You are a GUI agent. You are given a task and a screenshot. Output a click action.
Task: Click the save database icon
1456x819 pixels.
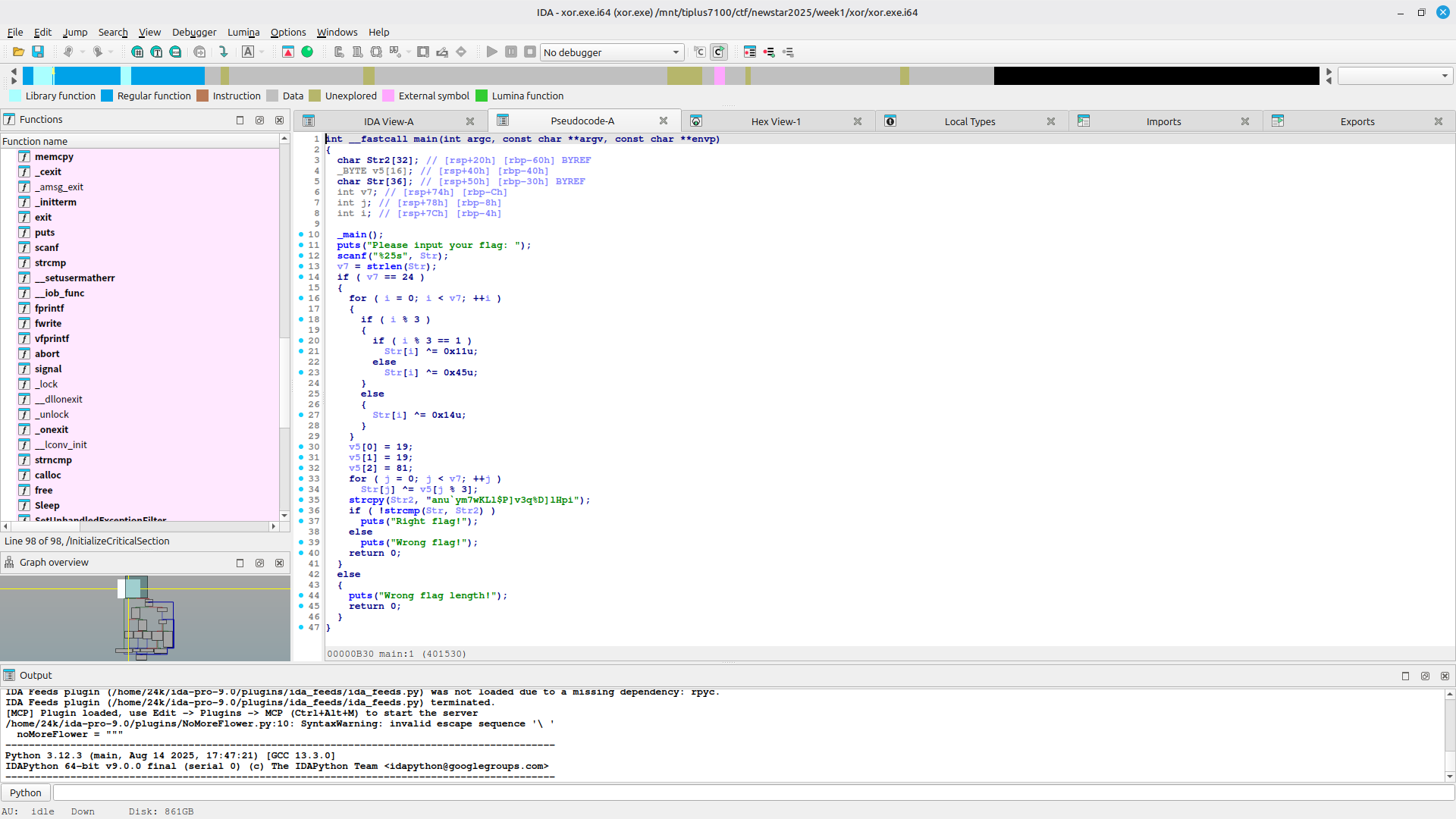point(38,52)
